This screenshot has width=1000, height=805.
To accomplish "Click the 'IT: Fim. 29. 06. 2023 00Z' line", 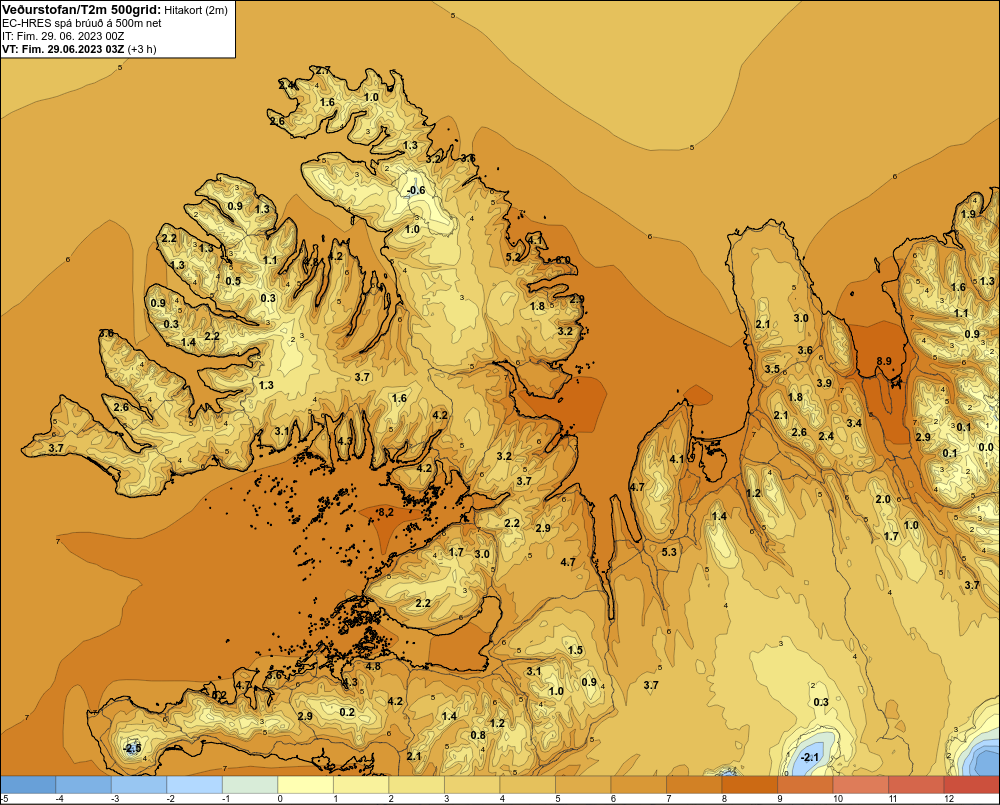I will coord(63,36).
